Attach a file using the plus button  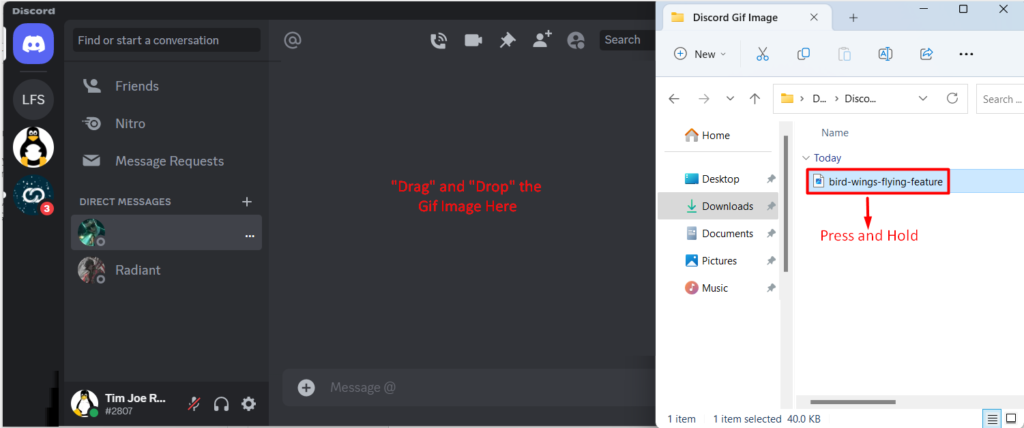306,387
